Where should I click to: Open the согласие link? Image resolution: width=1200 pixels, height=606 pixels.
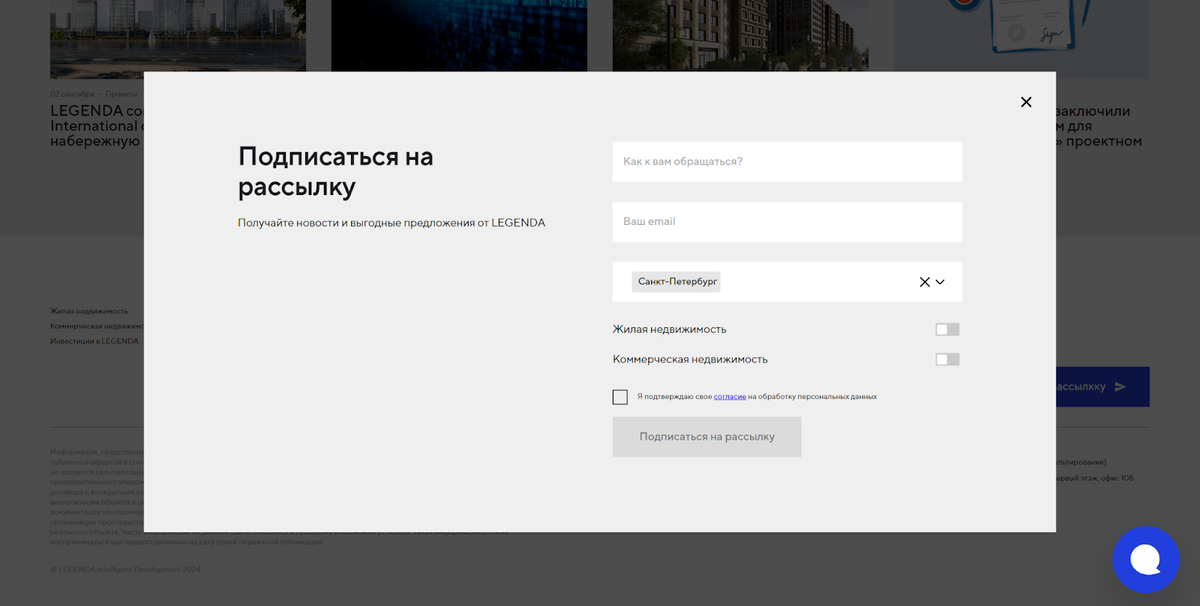click(730, 397)
